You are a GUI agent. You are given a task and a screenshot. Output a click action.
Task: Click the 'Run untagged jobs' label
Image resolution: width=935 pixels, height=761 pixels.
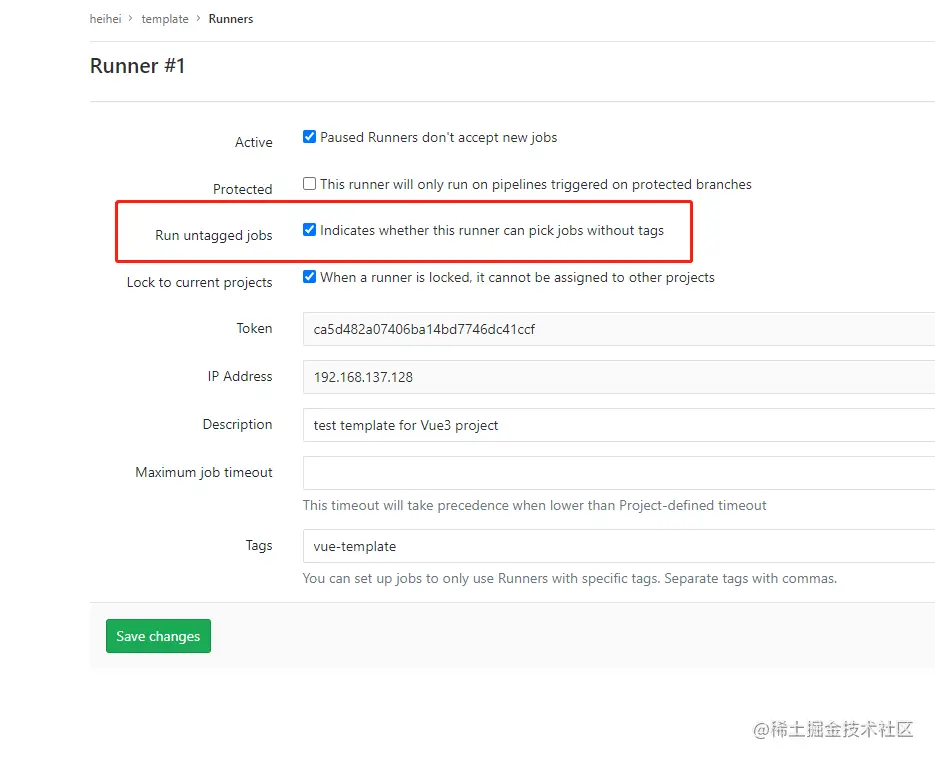point(213,236)
